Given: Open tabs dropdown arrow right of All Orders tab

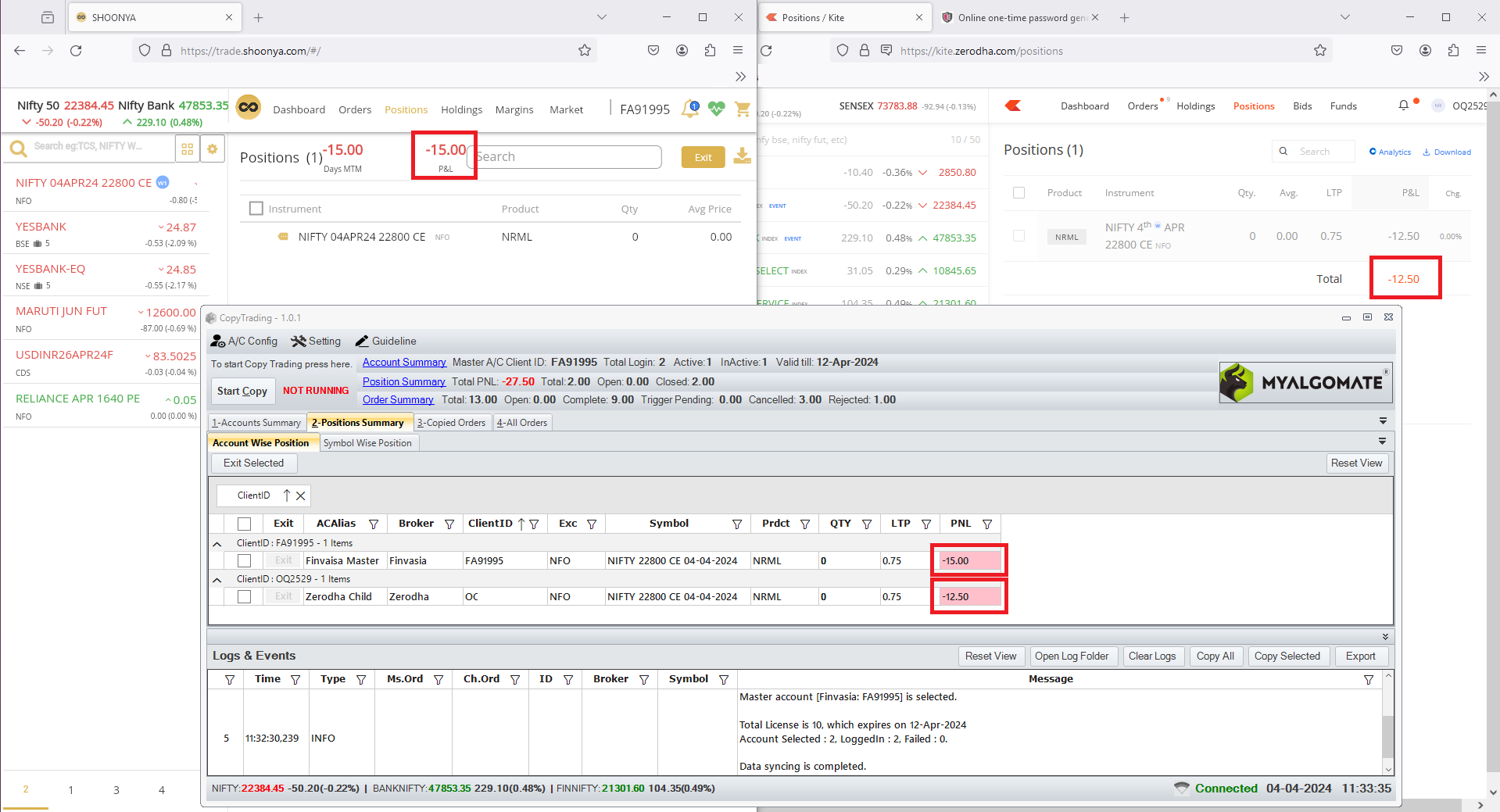Looking at the screenshot, I should tap(1383, 421).
